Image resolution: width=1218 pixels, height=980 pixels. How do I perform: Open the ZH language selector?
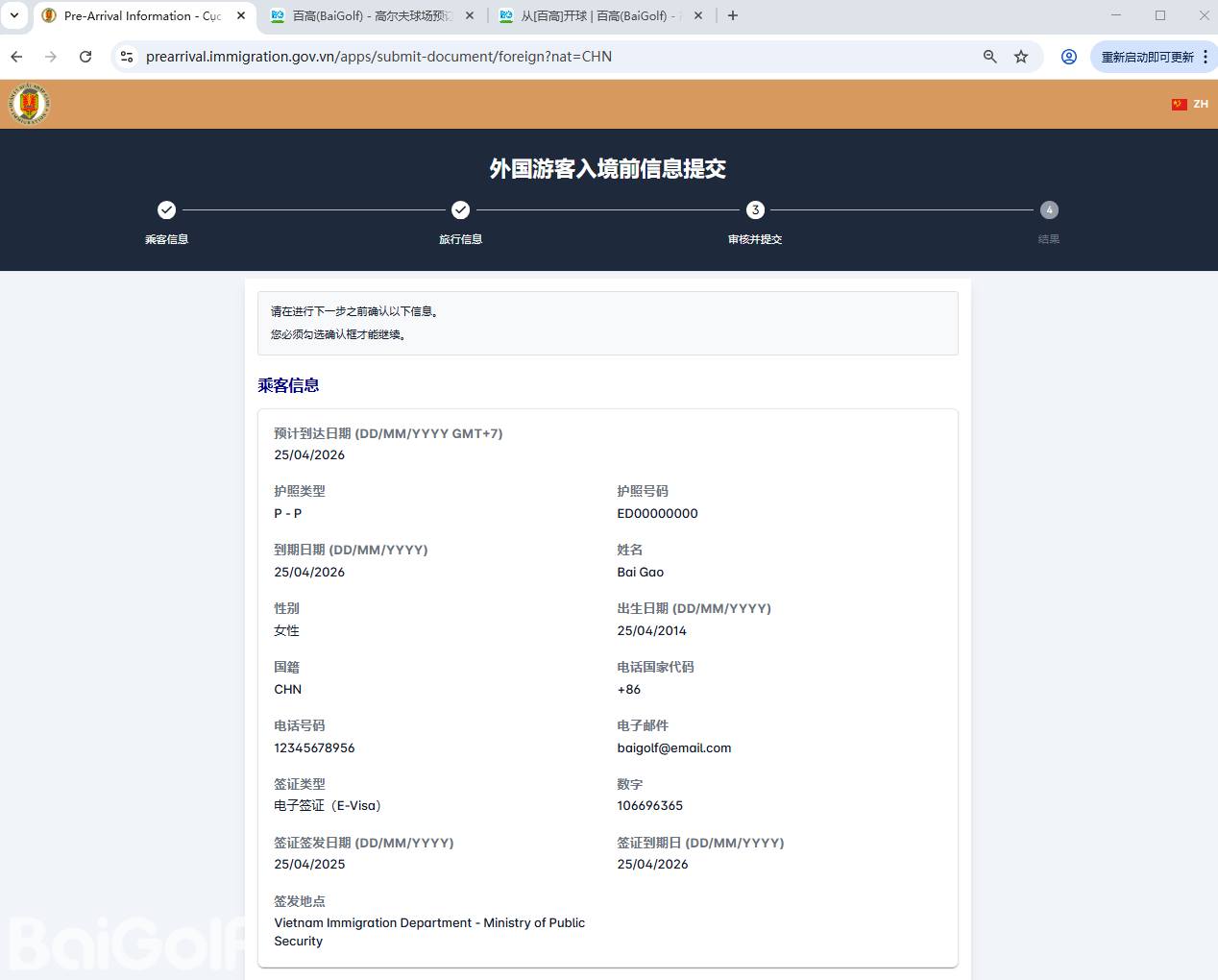pyautogui.click(x=1200, y=104)
